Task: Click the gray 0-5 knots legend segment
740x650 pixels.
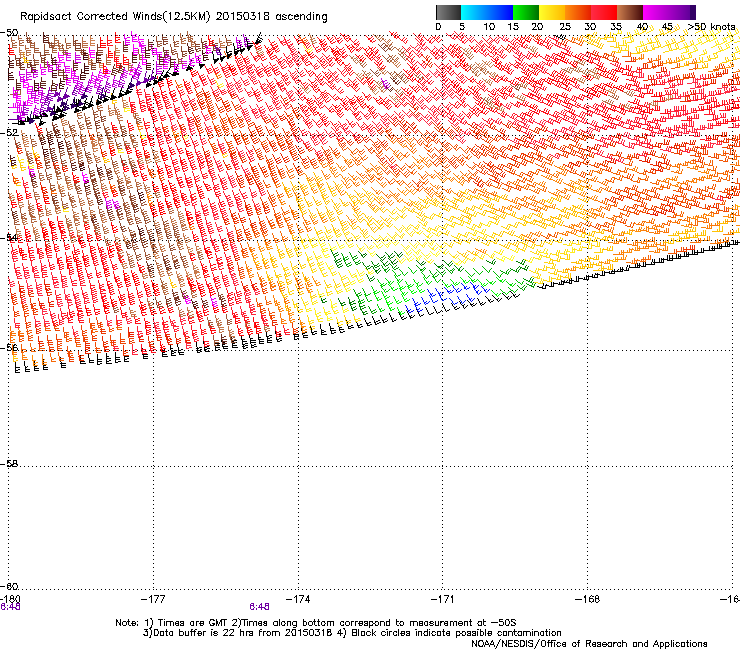Action: pyautogui.click(x=448, y=12)
